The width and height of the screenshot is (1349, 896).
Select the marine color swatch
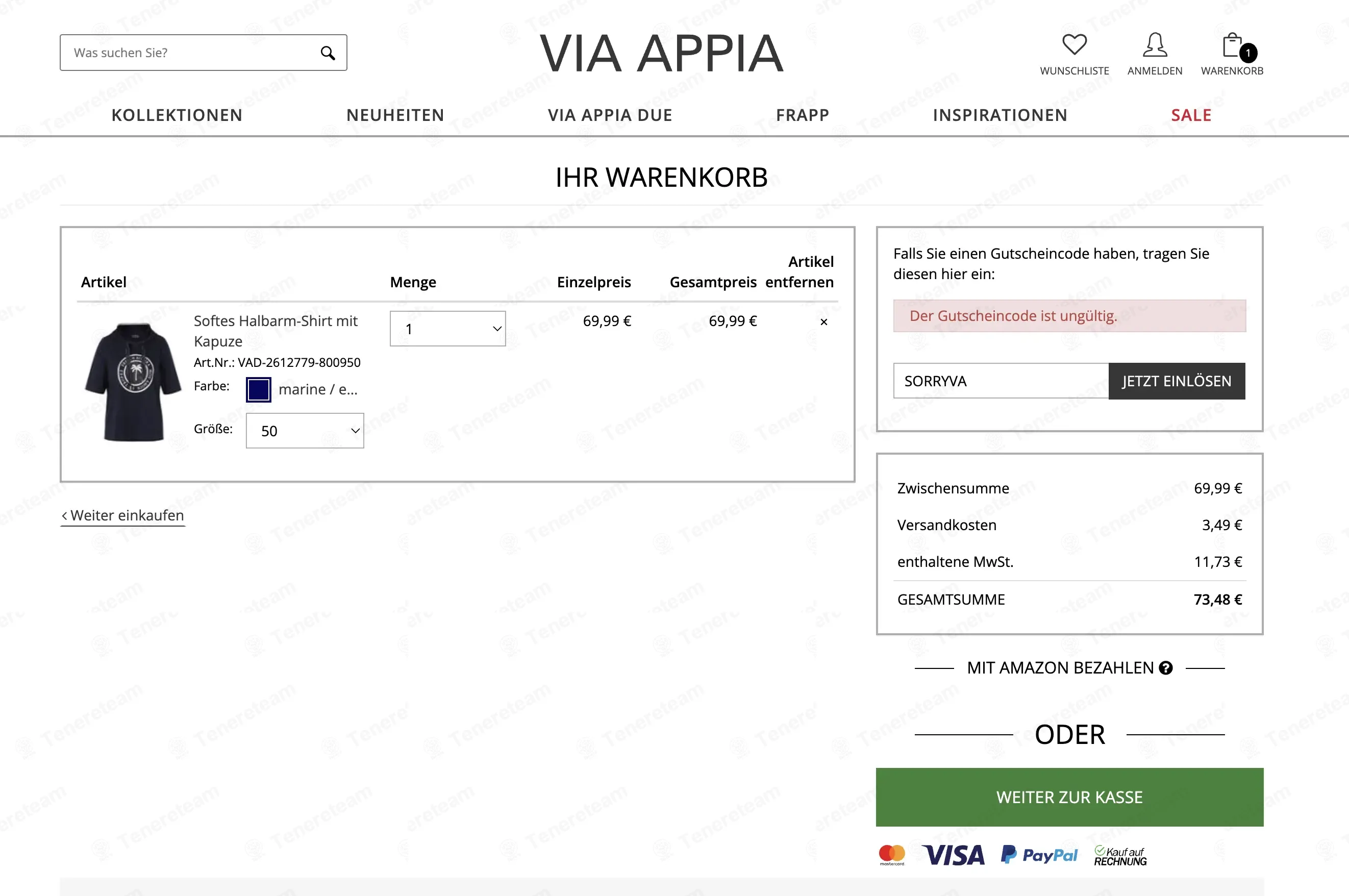coord(258,390)
